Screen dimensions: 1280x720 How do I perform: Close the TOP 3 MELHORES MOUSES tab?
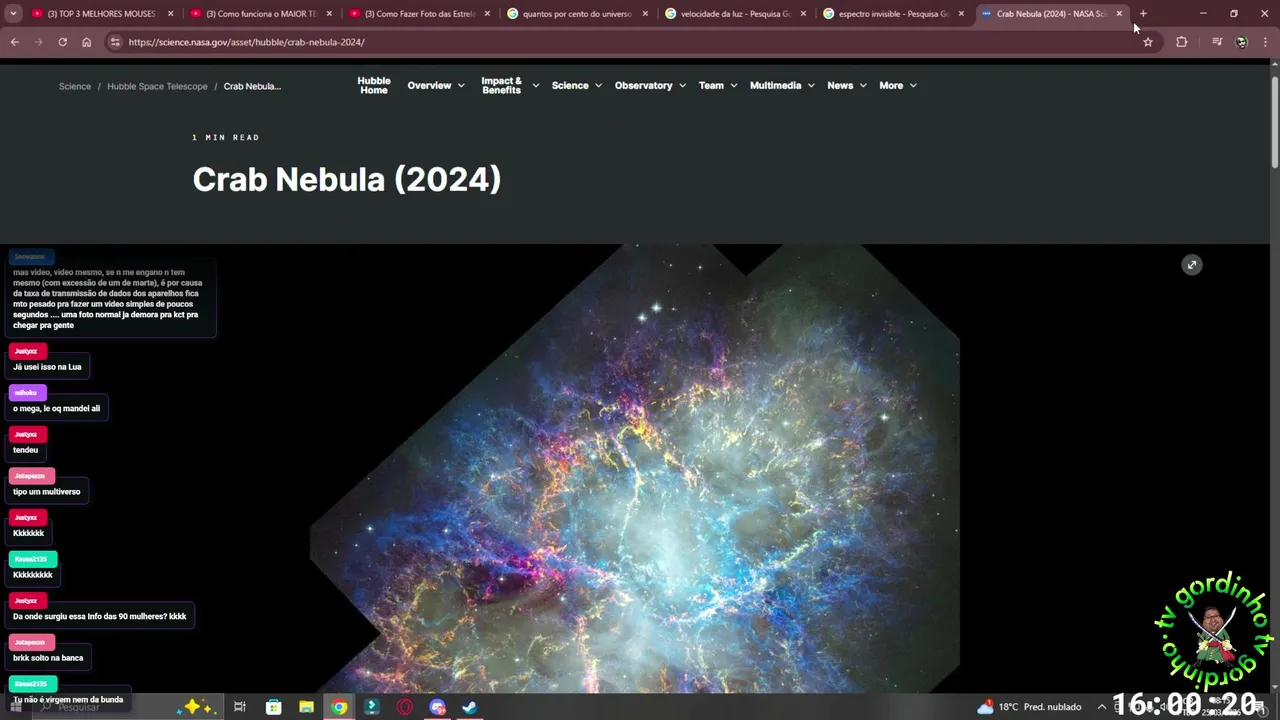[170, 14]
